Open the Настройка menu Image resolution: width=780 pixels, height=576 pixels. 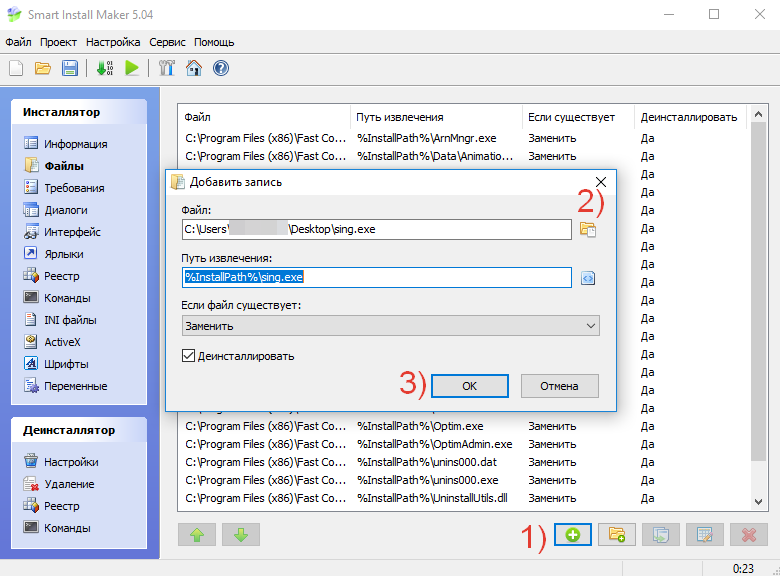[x=113, y=42]
